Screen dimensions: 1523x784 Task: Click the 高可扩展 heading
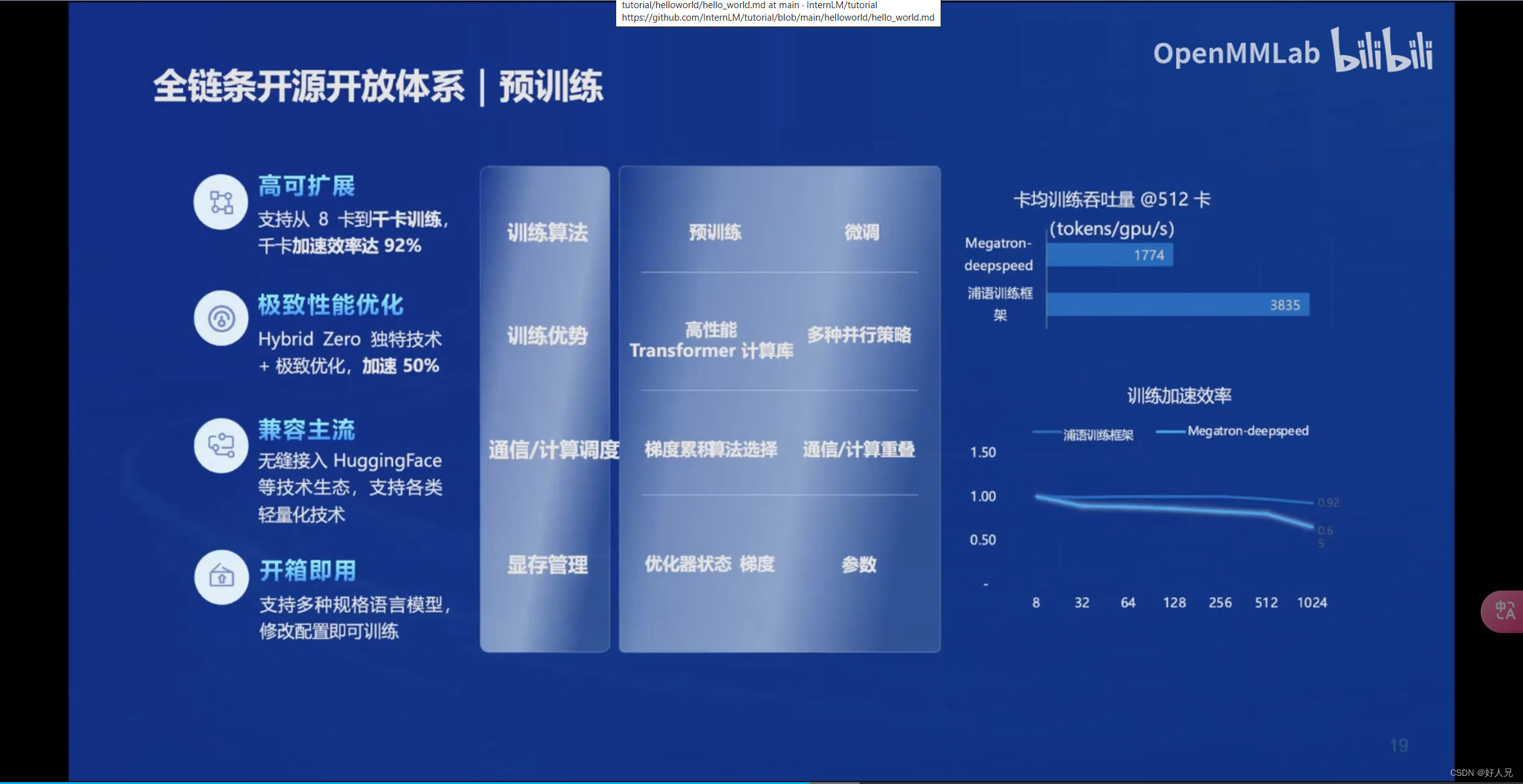(306, 186)
